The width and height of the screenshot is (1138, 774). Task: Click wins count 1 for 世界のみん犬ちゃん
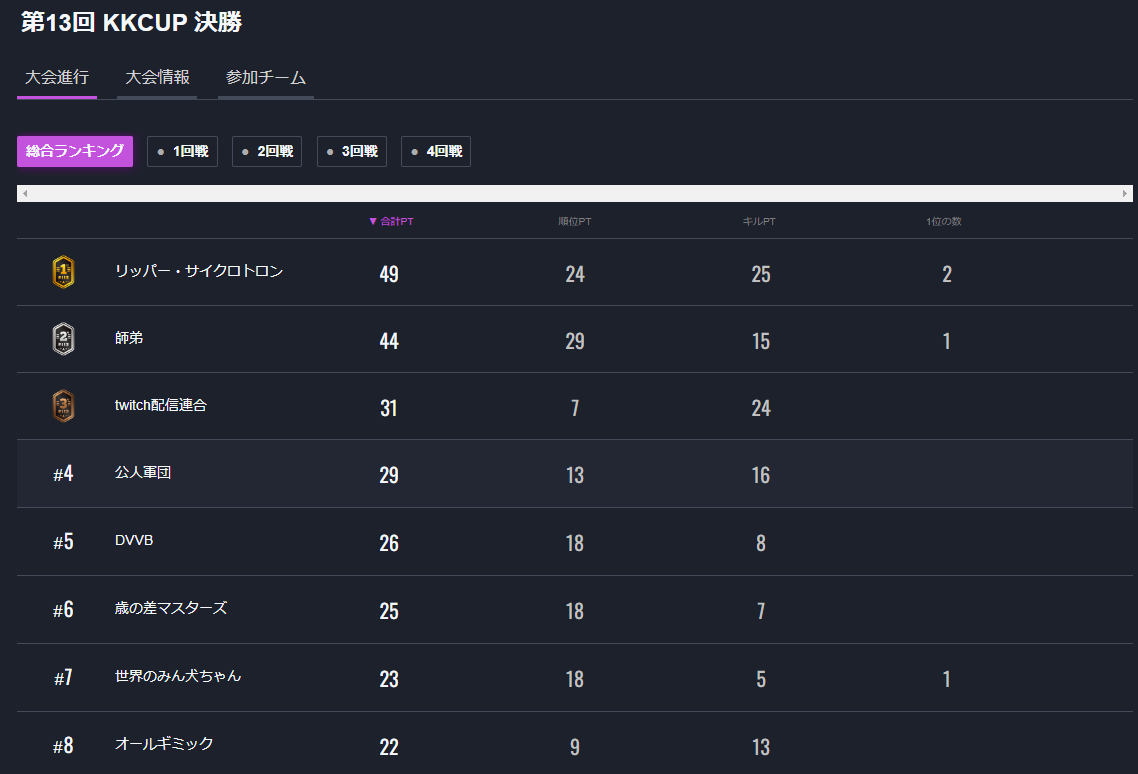[946, 679]
